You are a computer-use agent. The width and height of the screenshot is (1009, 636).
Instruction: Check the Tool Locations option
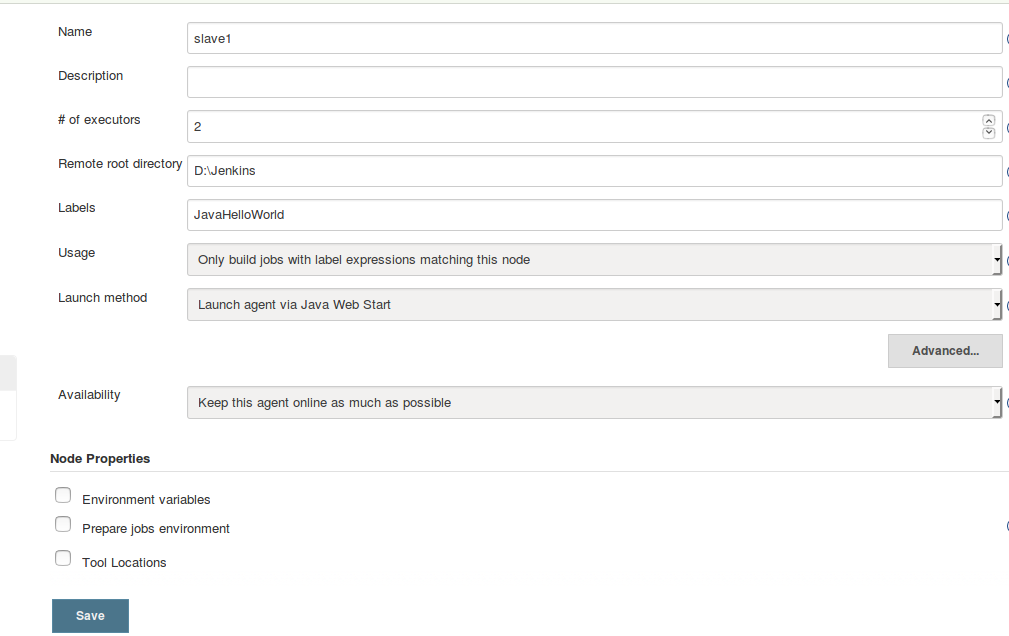[63, 558]
